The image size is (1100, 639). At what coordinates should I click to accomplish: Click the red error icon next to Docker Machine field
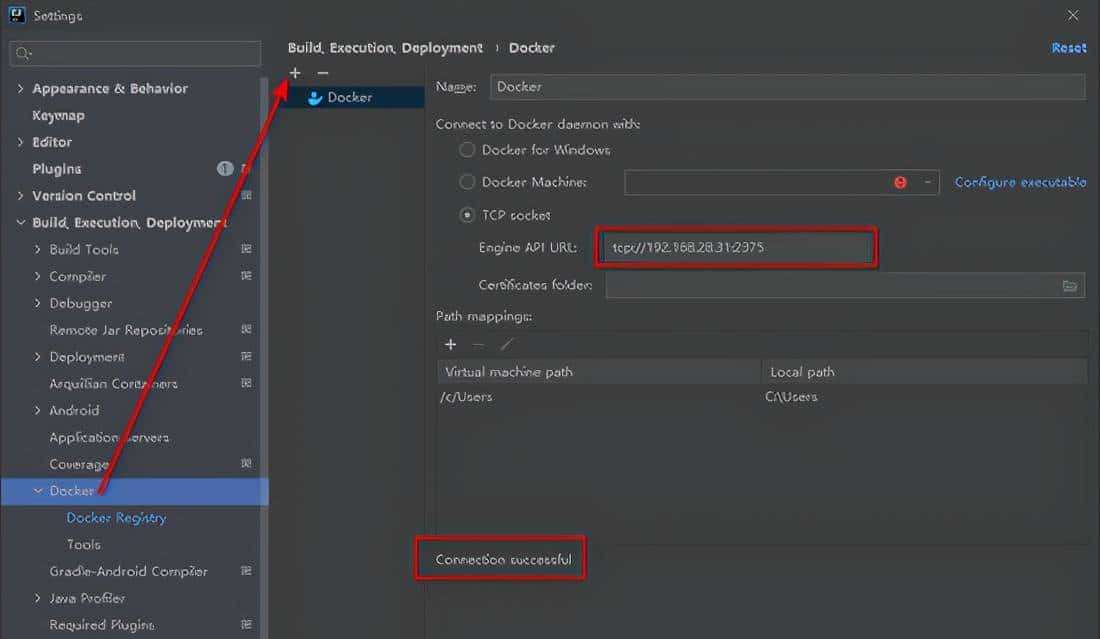point(900,181)
